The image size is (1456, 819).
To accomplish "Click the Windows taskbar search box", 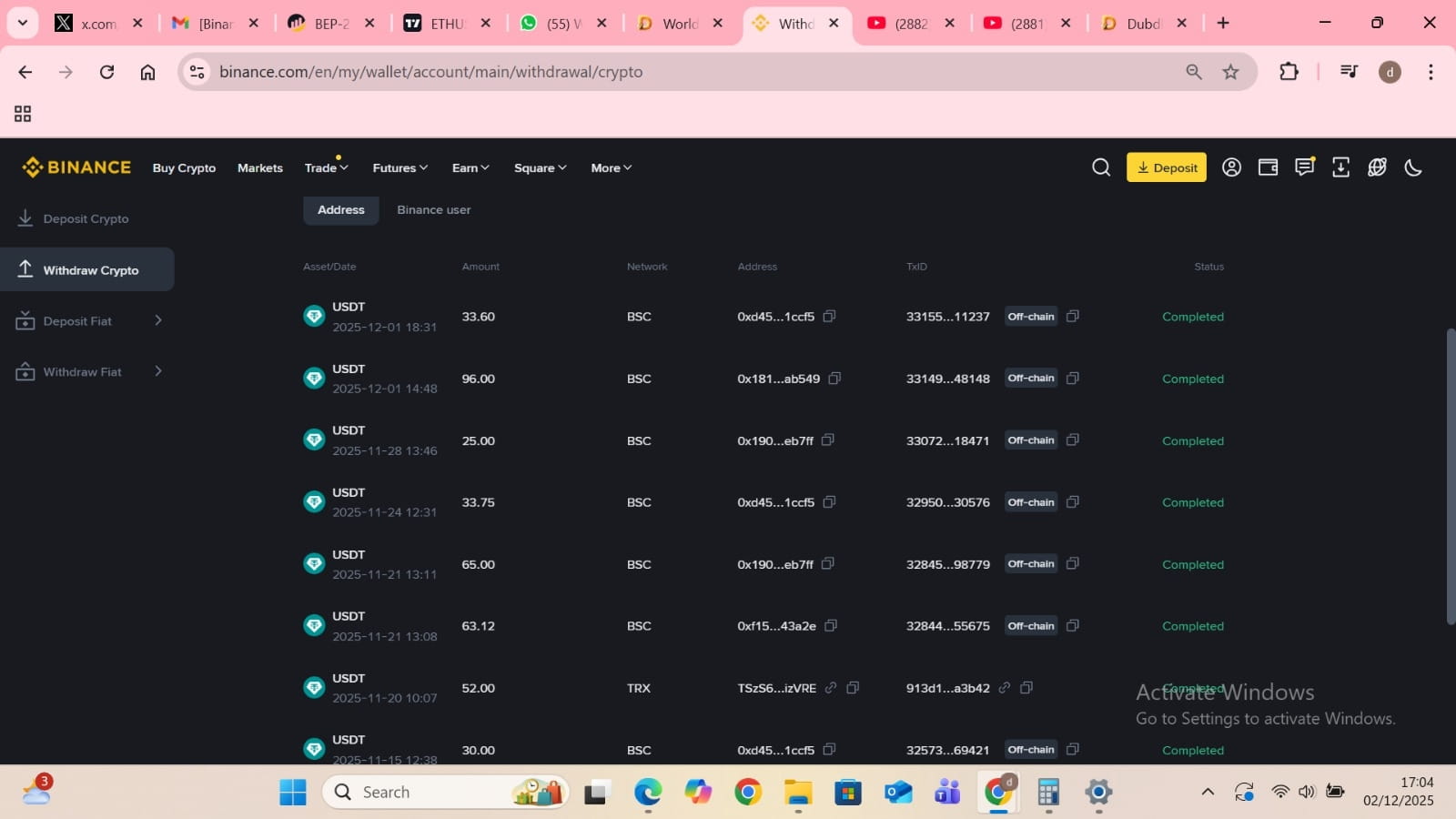I will point(446,792).
